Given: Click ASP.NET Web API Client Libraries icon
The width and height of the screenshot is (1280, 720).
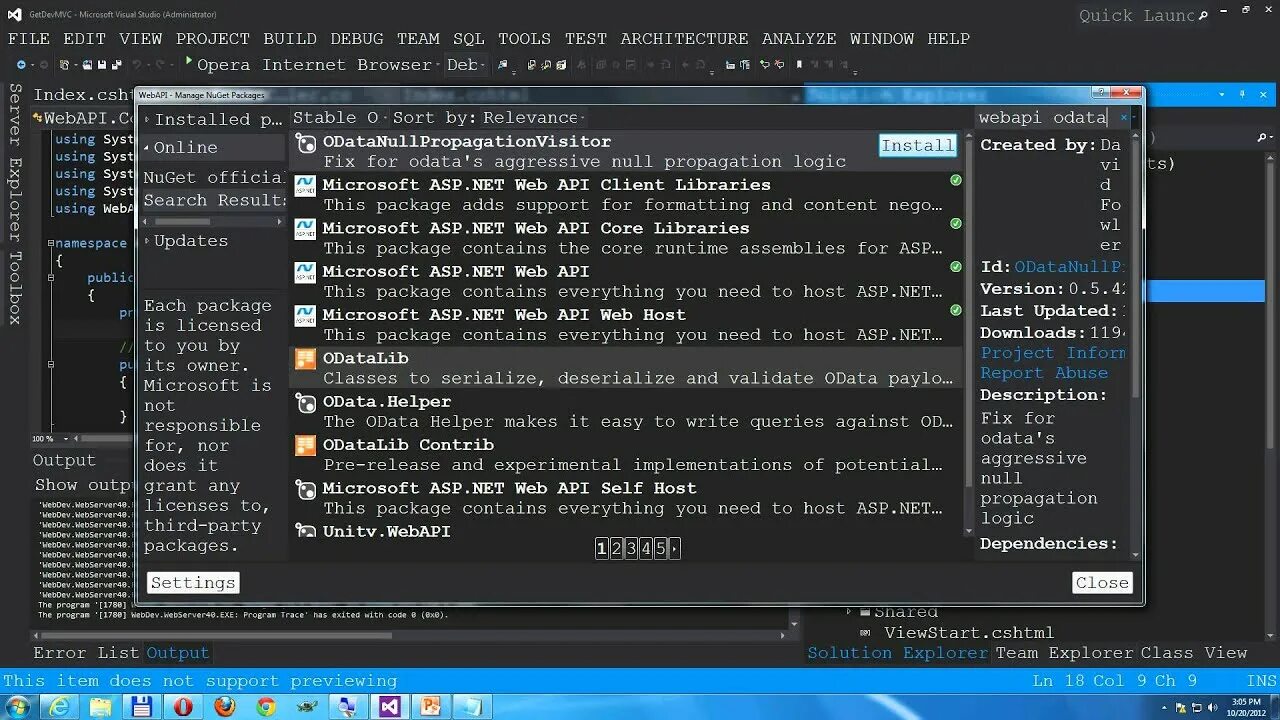Looking at the screenshot, I should tap(306, 186).
